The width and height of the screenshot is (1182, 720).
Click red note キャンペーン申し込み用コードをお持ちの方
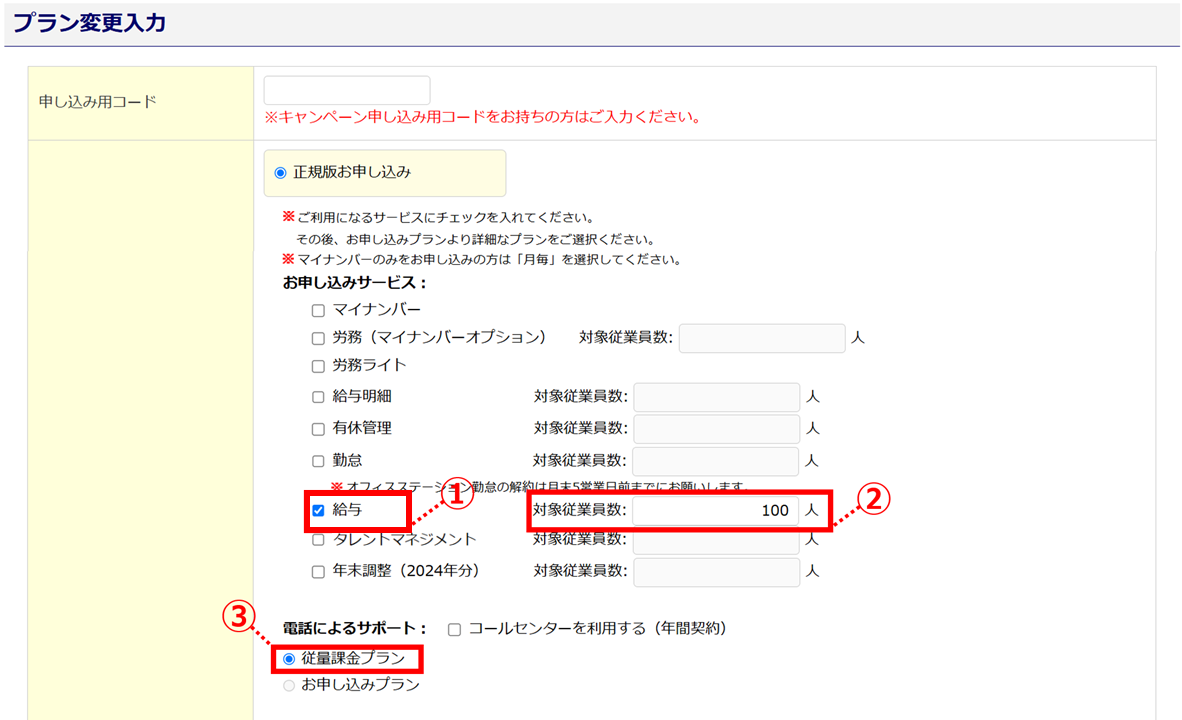click(482, 117)
